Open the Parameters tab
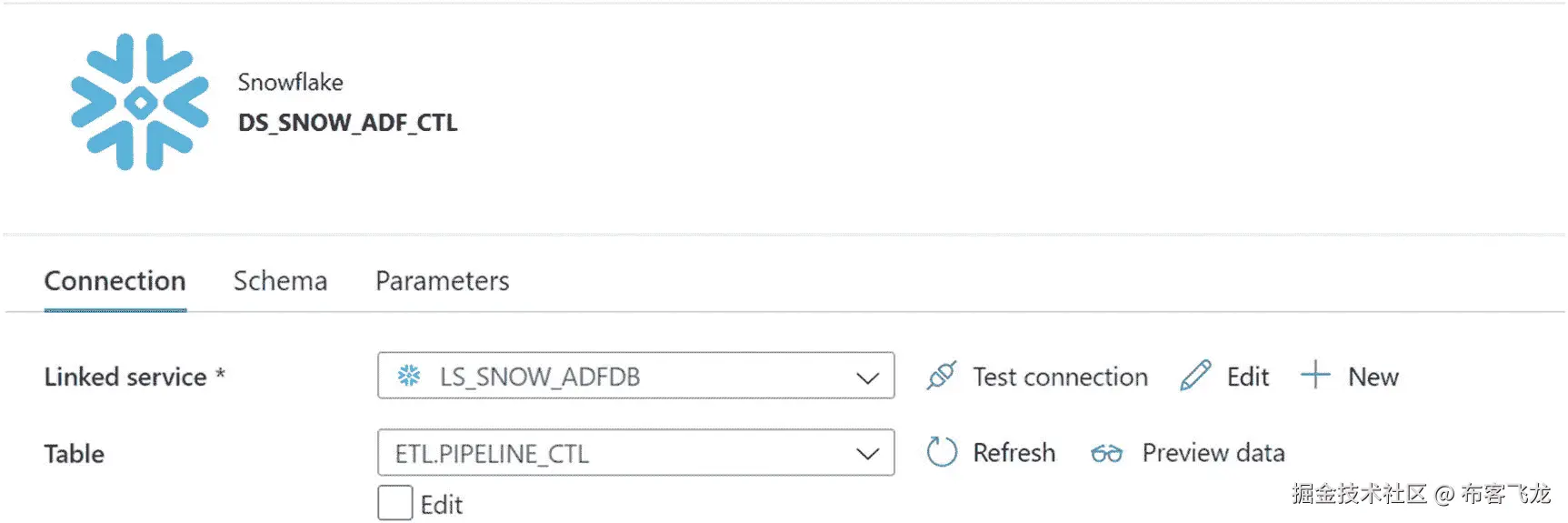Viewport: 1568px width, 523px height. pyautogui.click(x=442, y=281)
